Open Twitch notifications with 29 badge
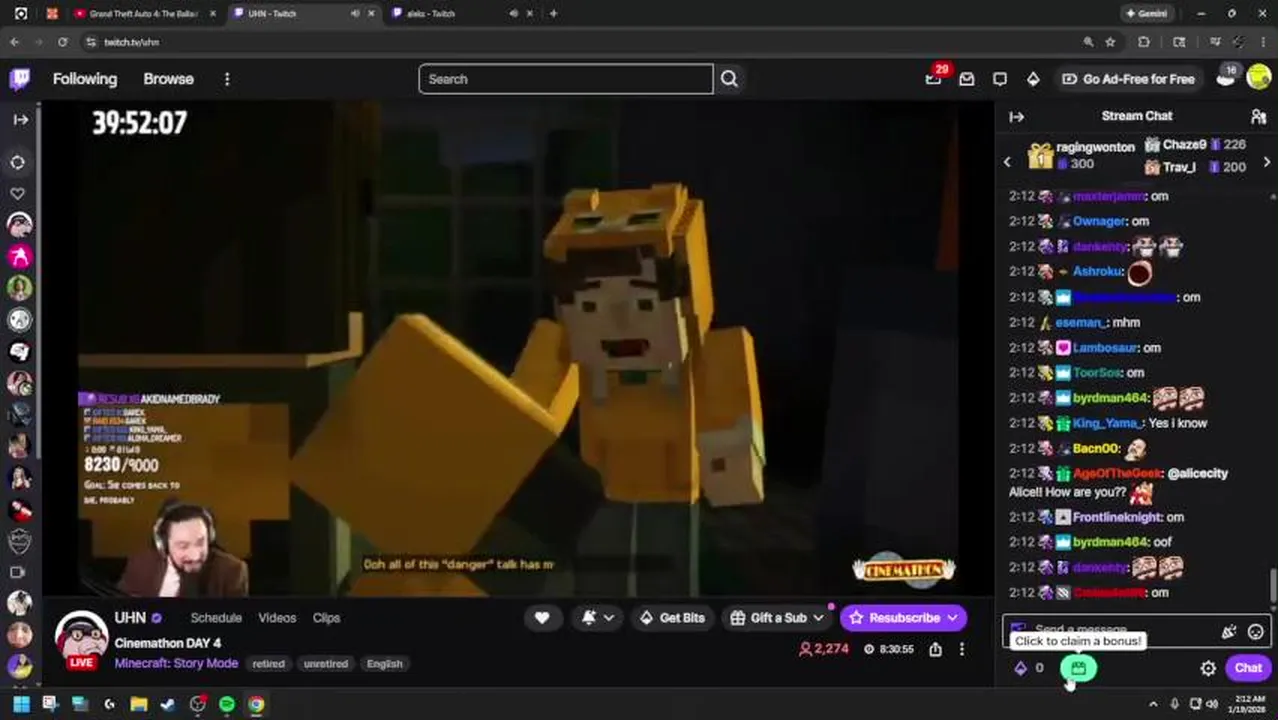The width and height of the screenshot is (1278, 720). [x=934, y=78]
